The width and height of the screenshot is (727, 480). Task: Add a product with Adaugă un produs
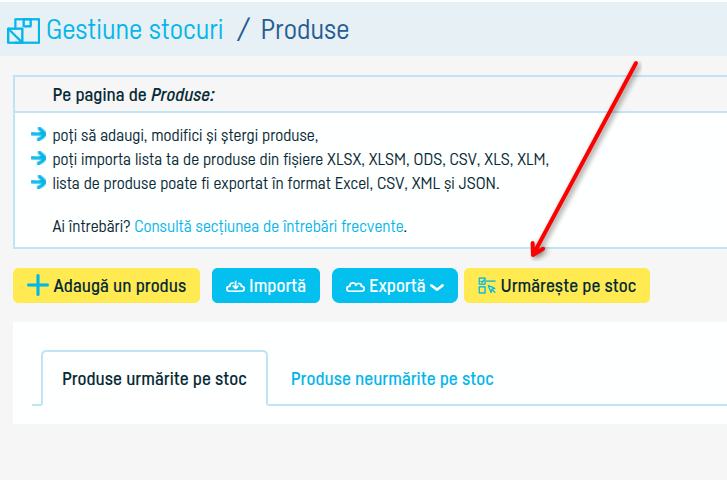pos(107,286)
